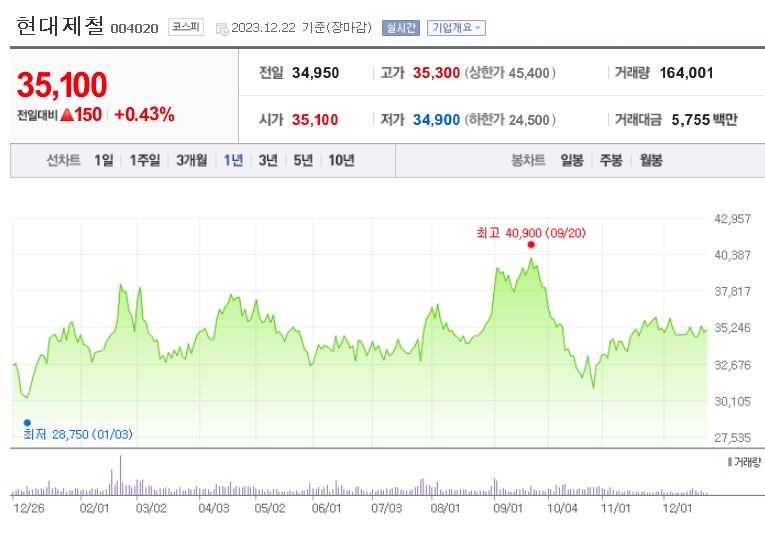Screen dimensions: 765x533
Task: Click the tallest February volume bar
Action: (x=120, y=475)
